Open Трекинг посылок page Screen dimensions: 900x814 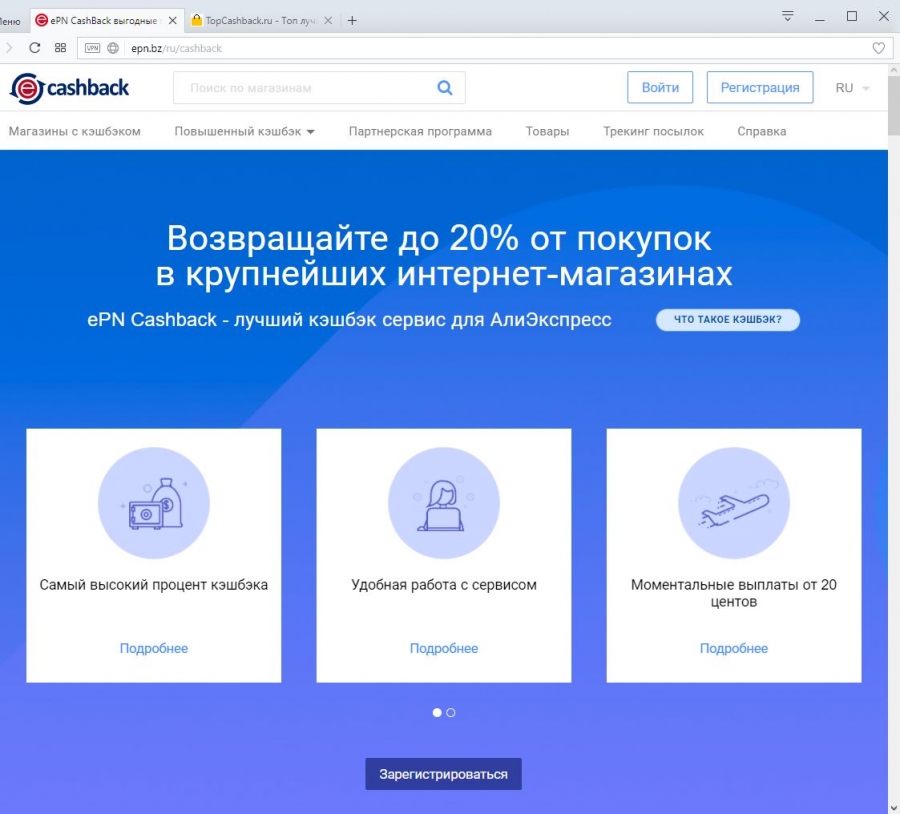(653, 131)
